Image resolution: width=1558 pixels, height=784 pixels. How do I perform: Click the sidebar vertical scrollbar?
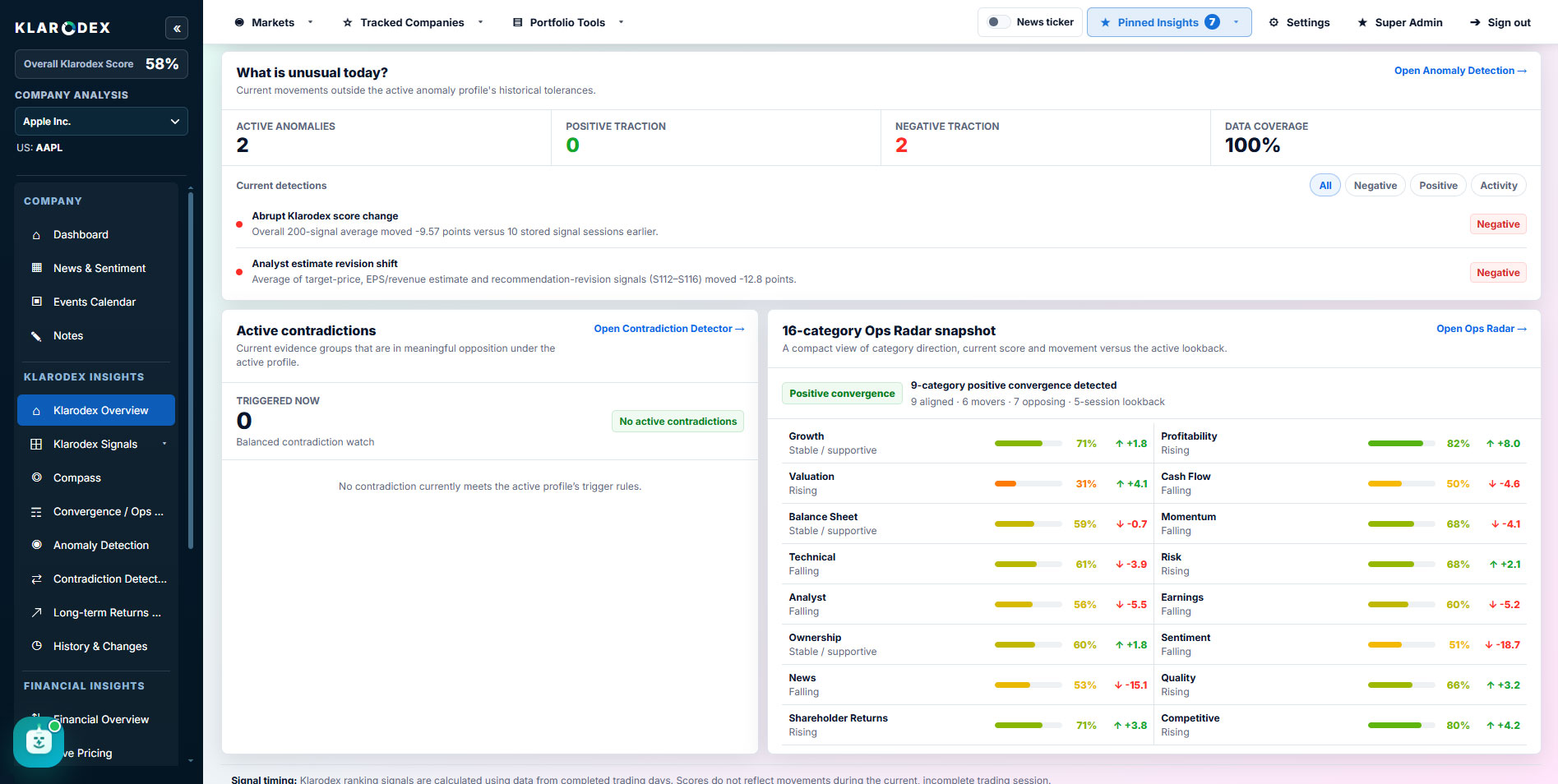click(x=191, y=370)
